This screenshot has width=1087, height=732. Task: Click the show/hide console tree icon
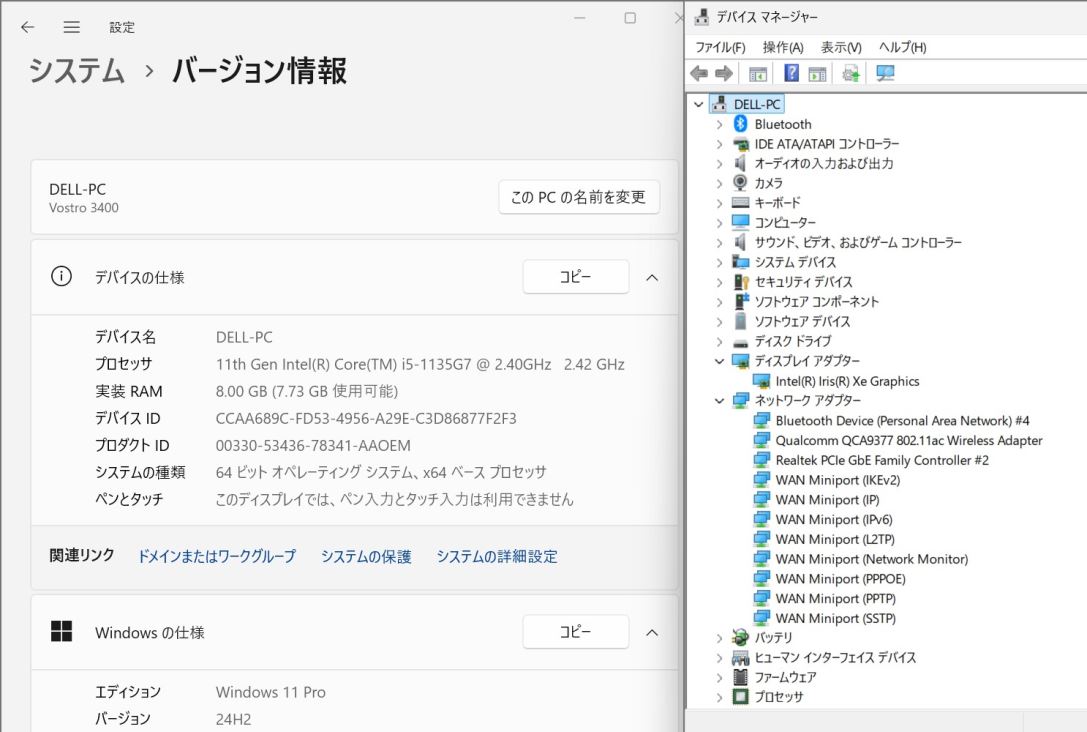click(758, 74)
